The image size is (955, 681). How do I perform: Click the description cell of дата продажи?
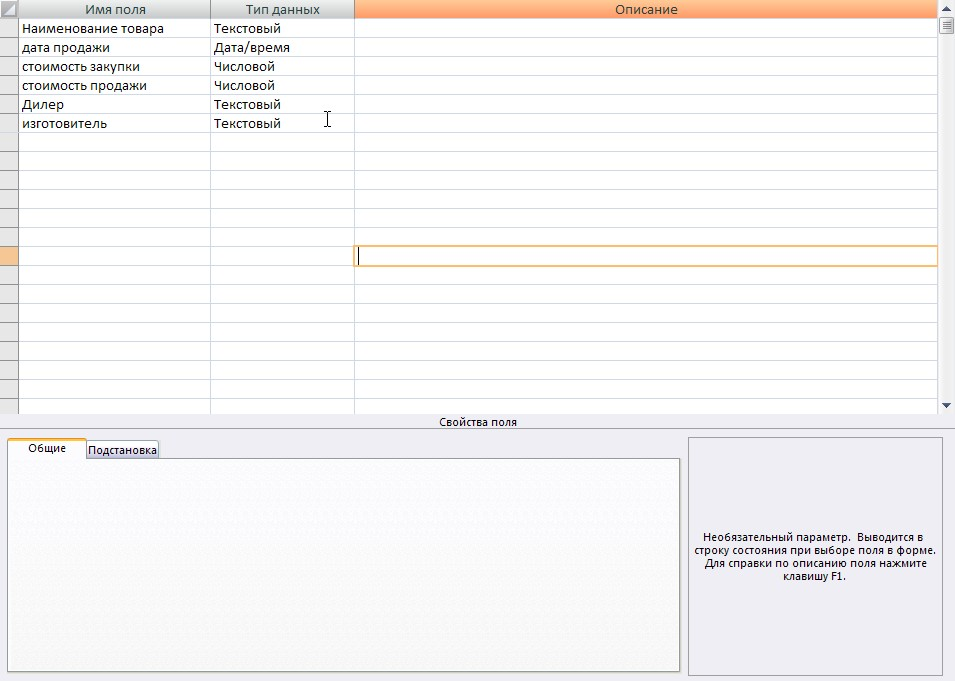click(x=646, y=48)
